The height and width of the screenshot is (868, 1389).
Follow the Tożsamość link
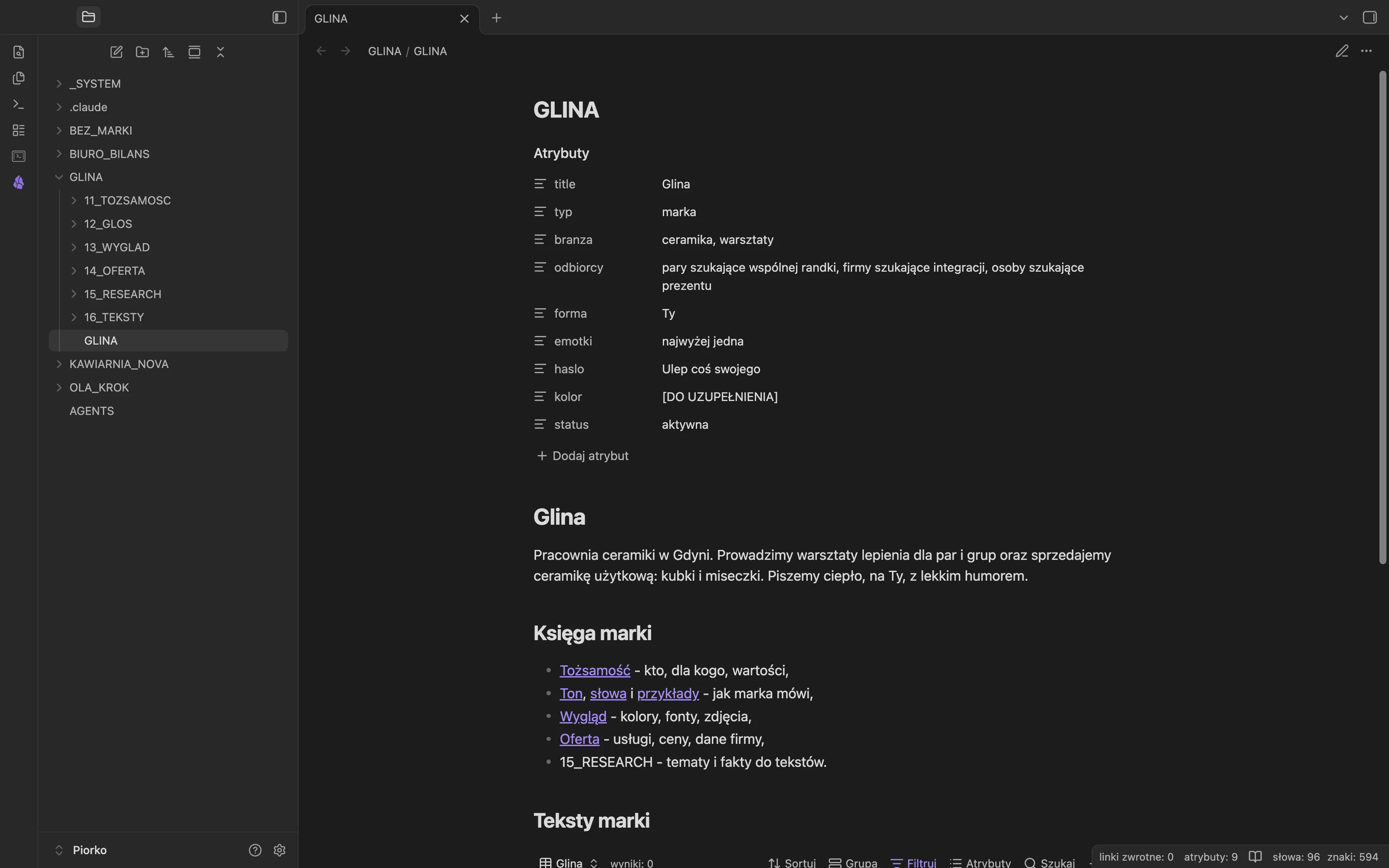595,671
